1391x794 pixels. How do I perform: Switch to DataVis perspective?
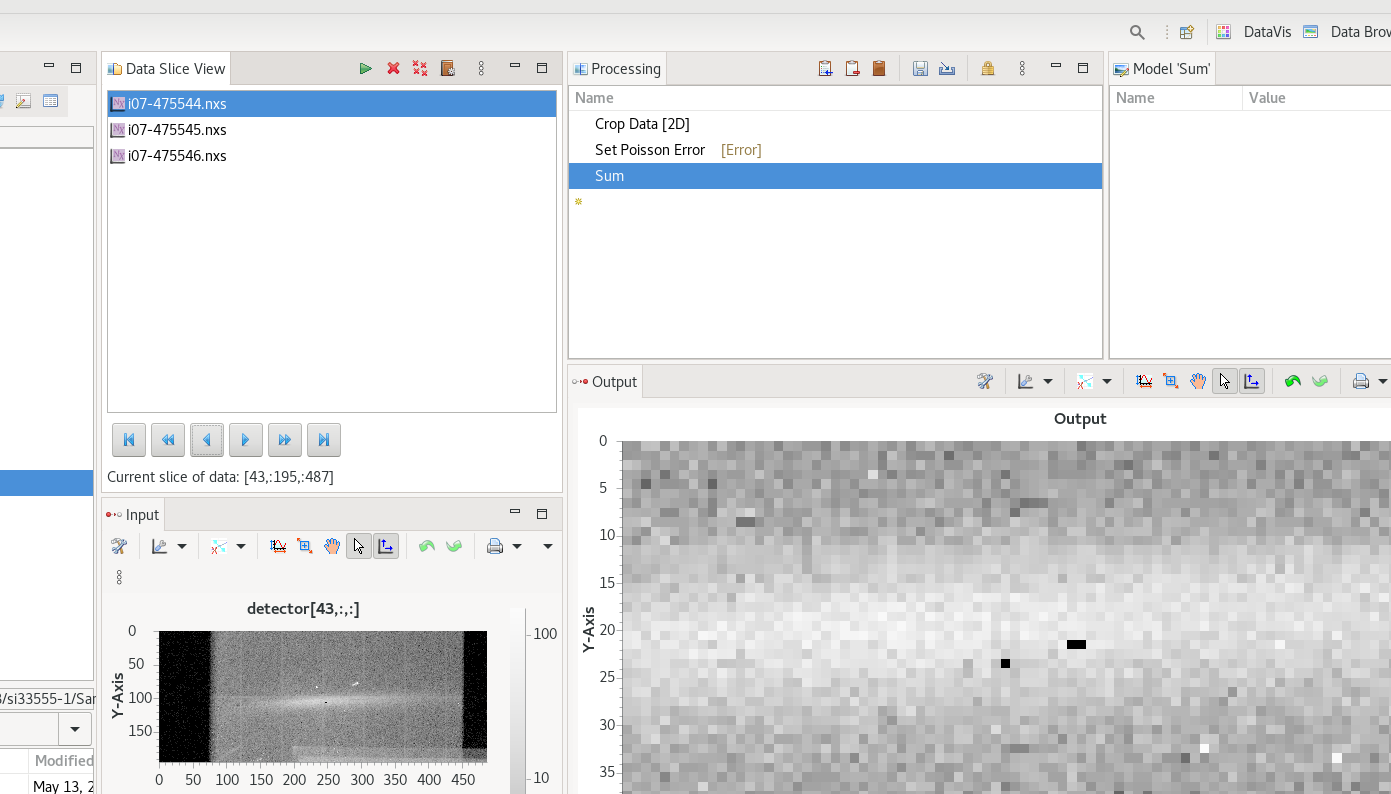pos(1254,32)
